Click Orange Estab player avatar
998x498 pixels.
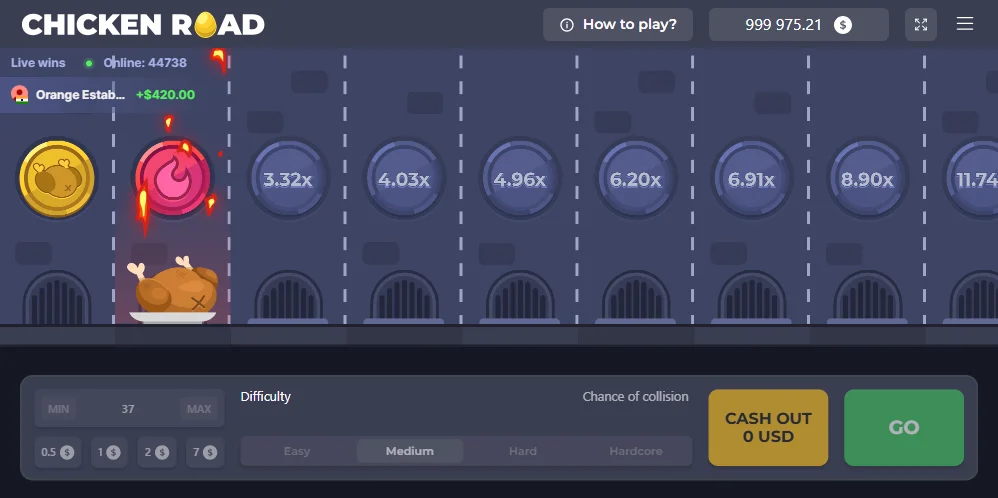tap(20, 94)
